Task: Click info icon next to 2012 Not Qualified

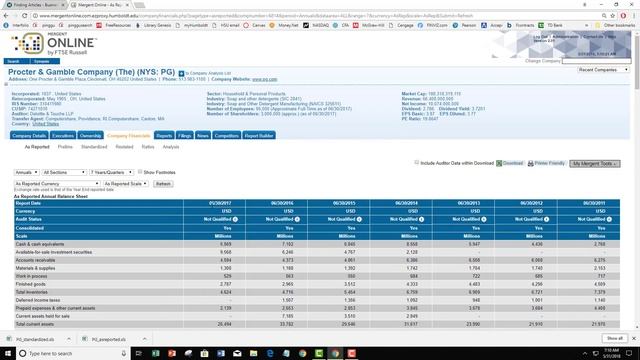Action: click(546, 220)
